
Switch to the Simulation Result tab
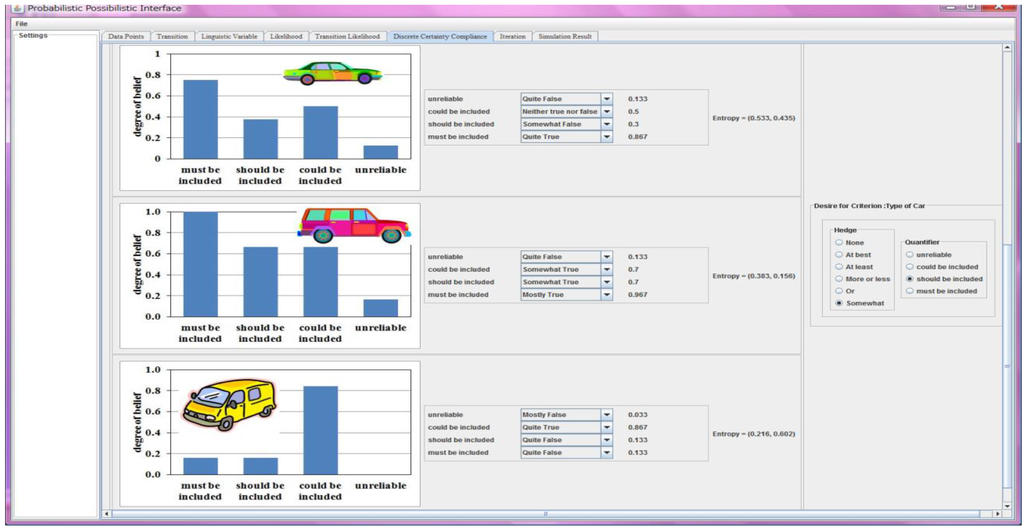point(565,37)
